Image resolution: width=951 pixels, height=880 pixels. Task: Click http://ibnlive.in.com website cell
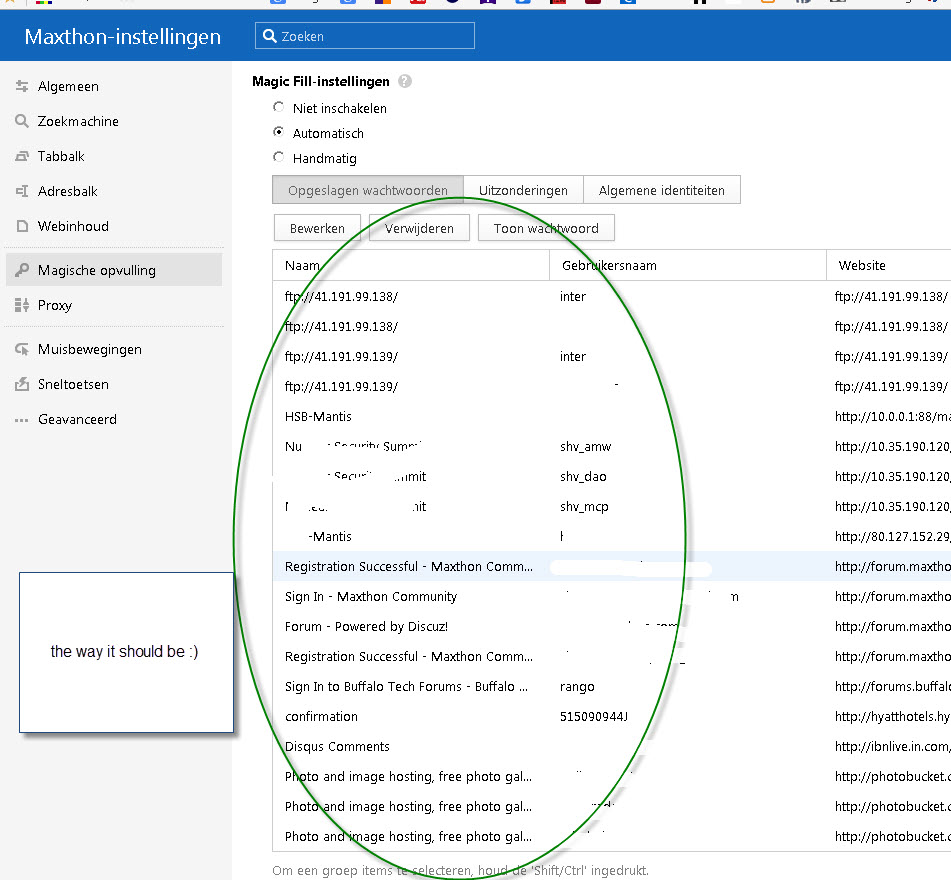pos(892,747)
